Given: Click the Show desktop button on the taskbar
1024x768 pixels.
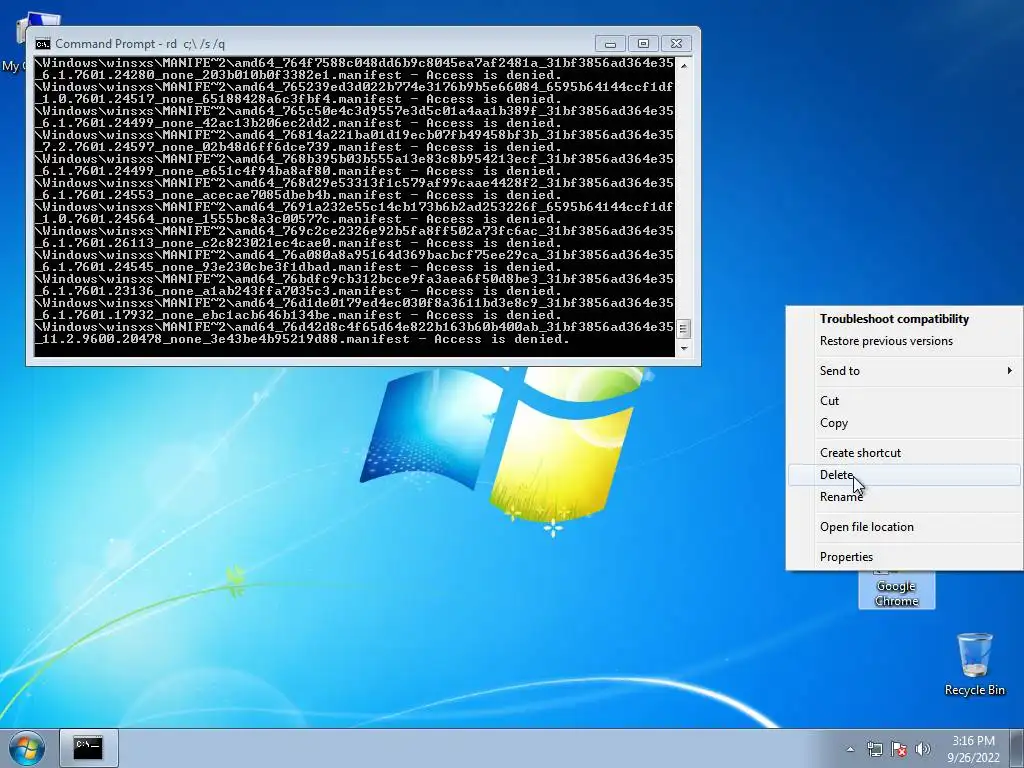Looking at the screenshot, I should point(1018,748).
